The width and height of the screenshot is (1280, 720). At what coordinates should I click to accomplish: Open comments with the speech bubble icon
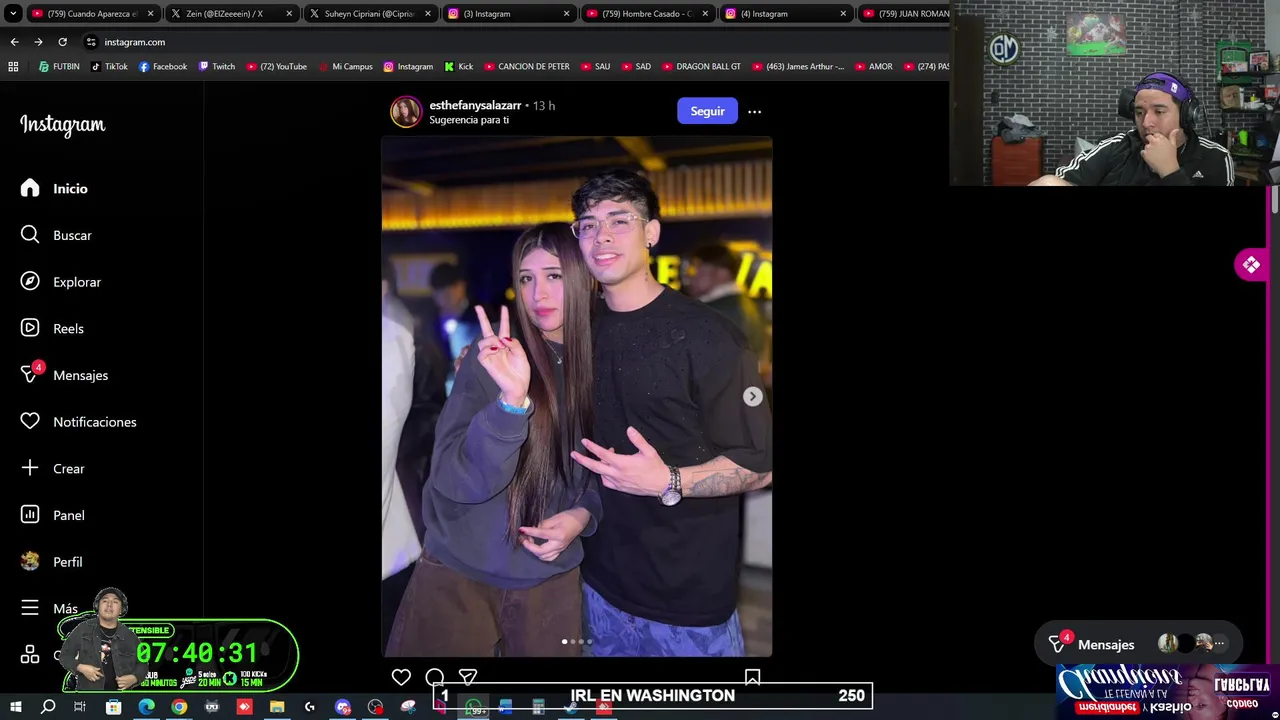point(434,677)
